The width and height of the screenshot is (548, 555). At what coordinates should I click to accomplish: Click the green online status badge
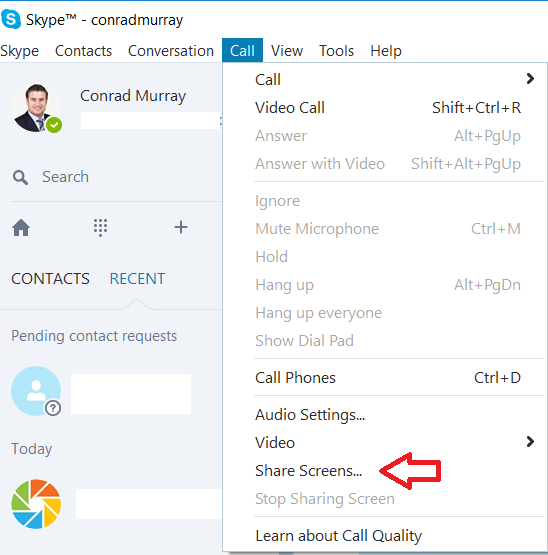54,125
